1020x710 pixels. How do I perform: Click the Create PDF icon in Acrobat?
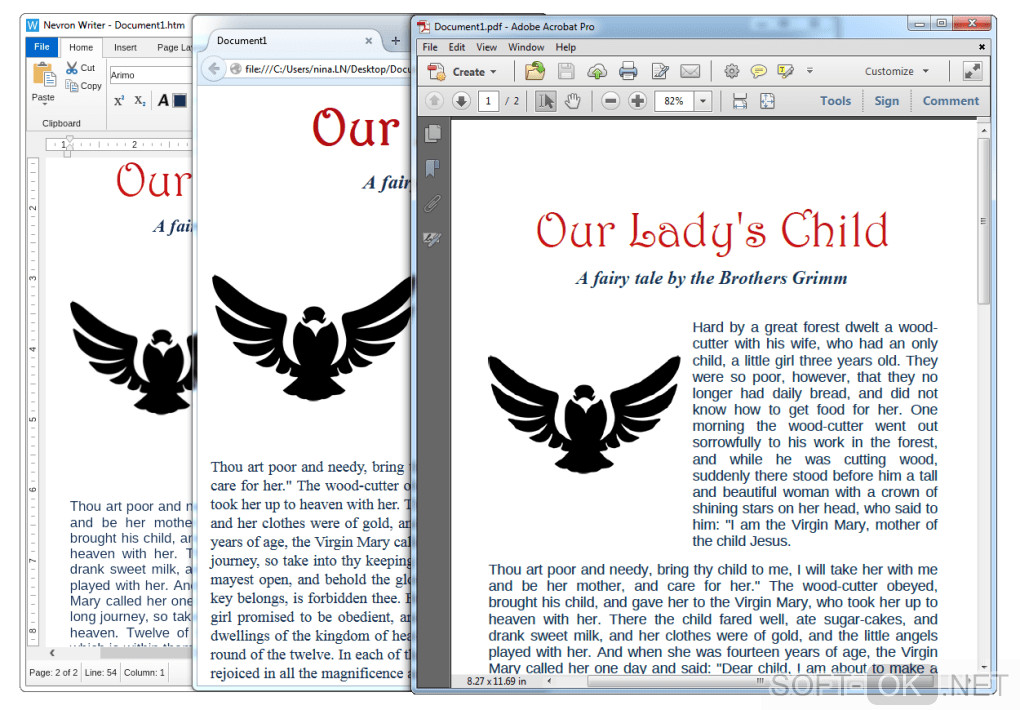pyautogui.click(x=436, y=71)
